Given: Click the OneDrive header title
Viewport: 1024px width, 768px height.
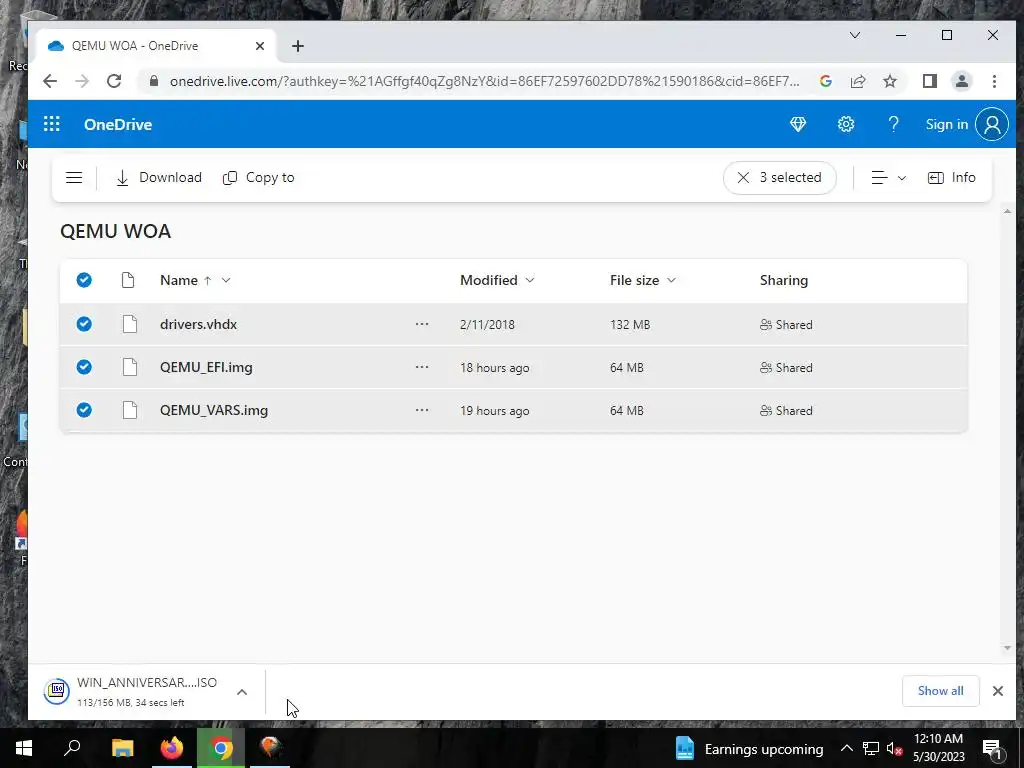Looking at the screenshot, I should (118, 124).
